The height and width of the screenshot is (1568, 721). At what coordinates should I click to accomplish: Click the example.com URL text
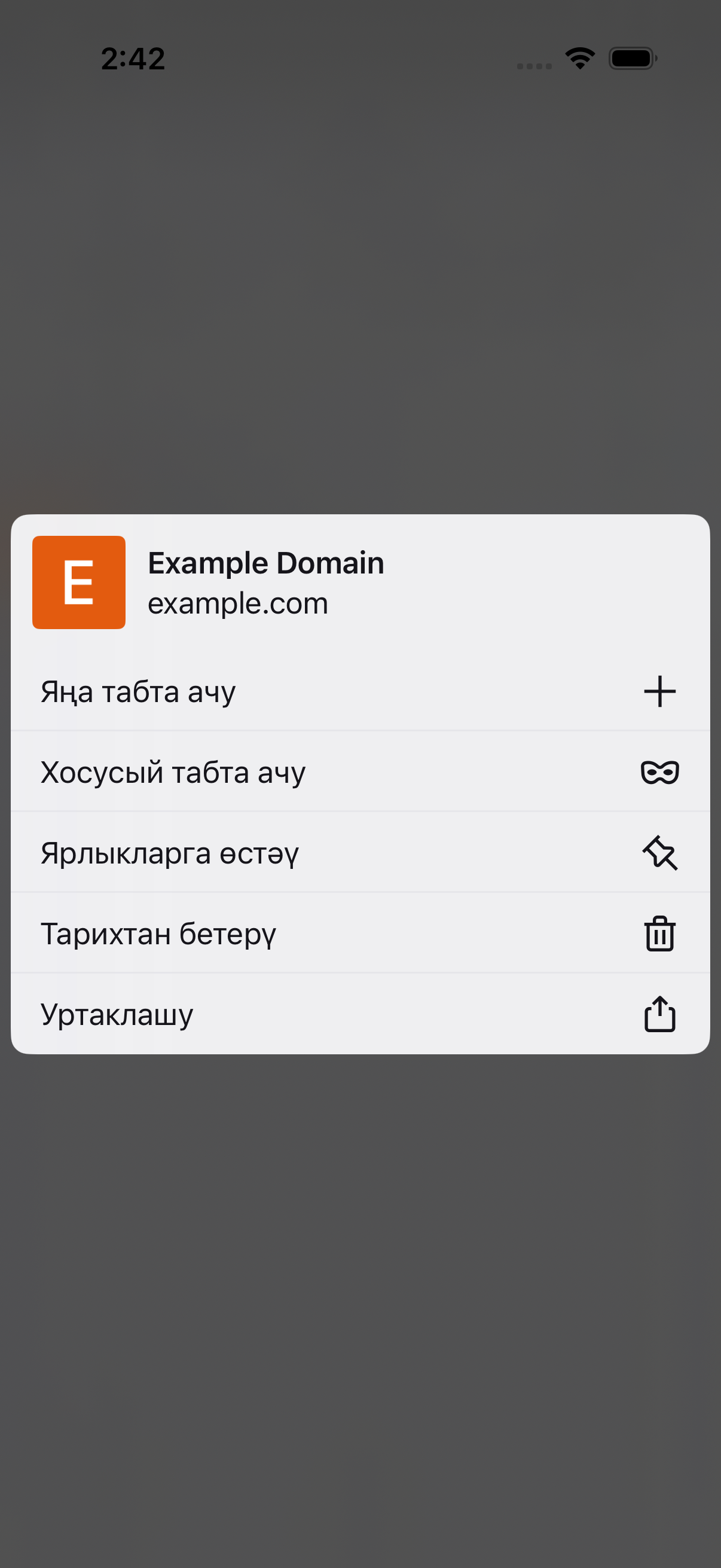click(238, 604)
